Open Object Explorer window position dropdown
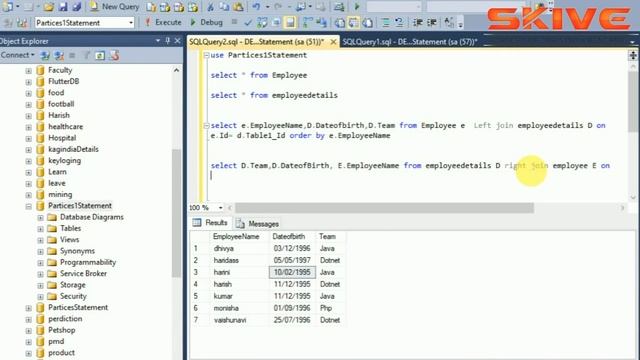The height and width of the screenshot is (360, 640). coord(158,41)
